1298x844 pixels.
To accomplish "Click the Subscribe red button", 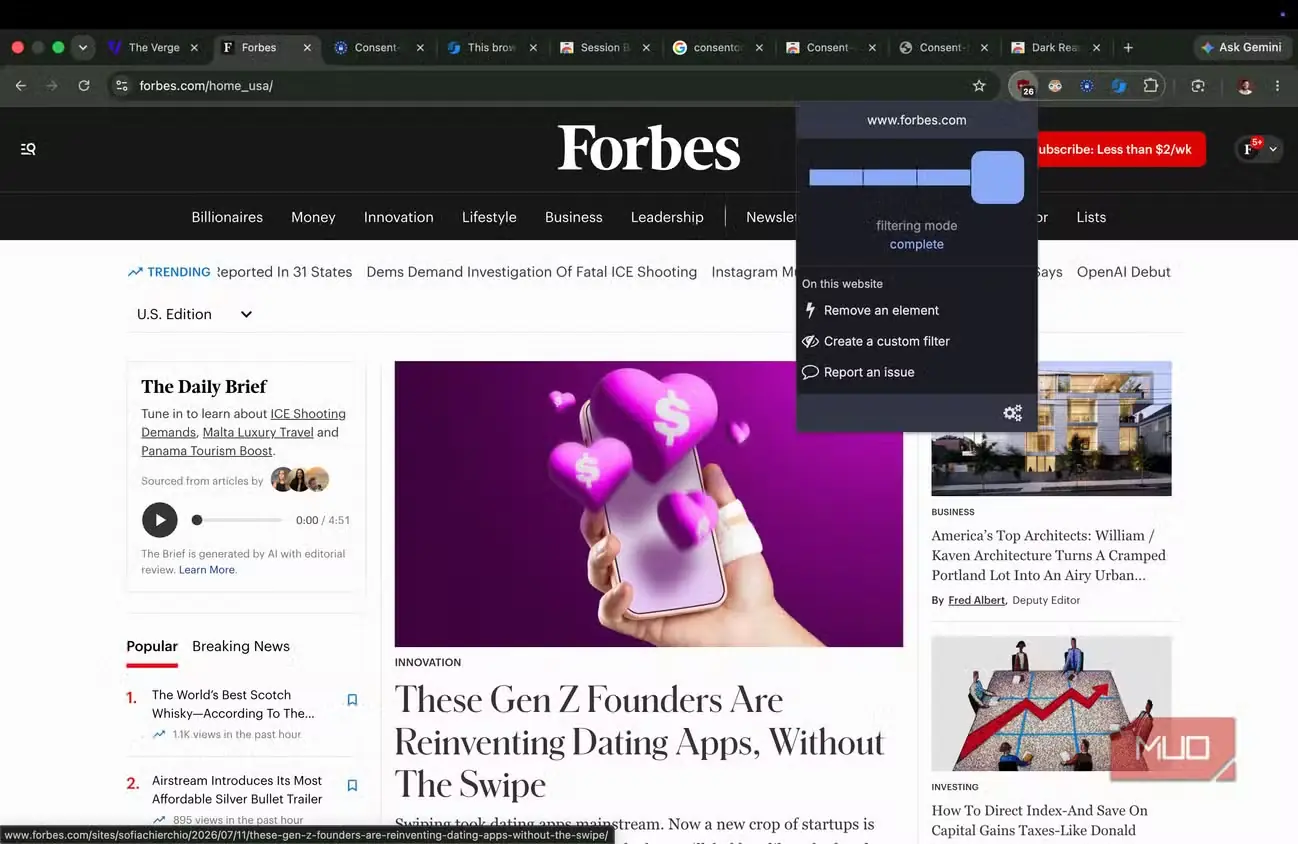I will pyautogui.click(x=1121, y=149).
